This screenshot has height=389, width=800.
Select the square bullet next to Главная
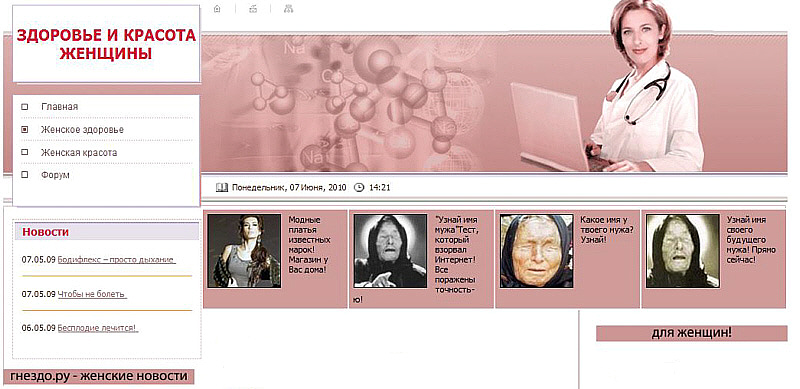[24, 107]
